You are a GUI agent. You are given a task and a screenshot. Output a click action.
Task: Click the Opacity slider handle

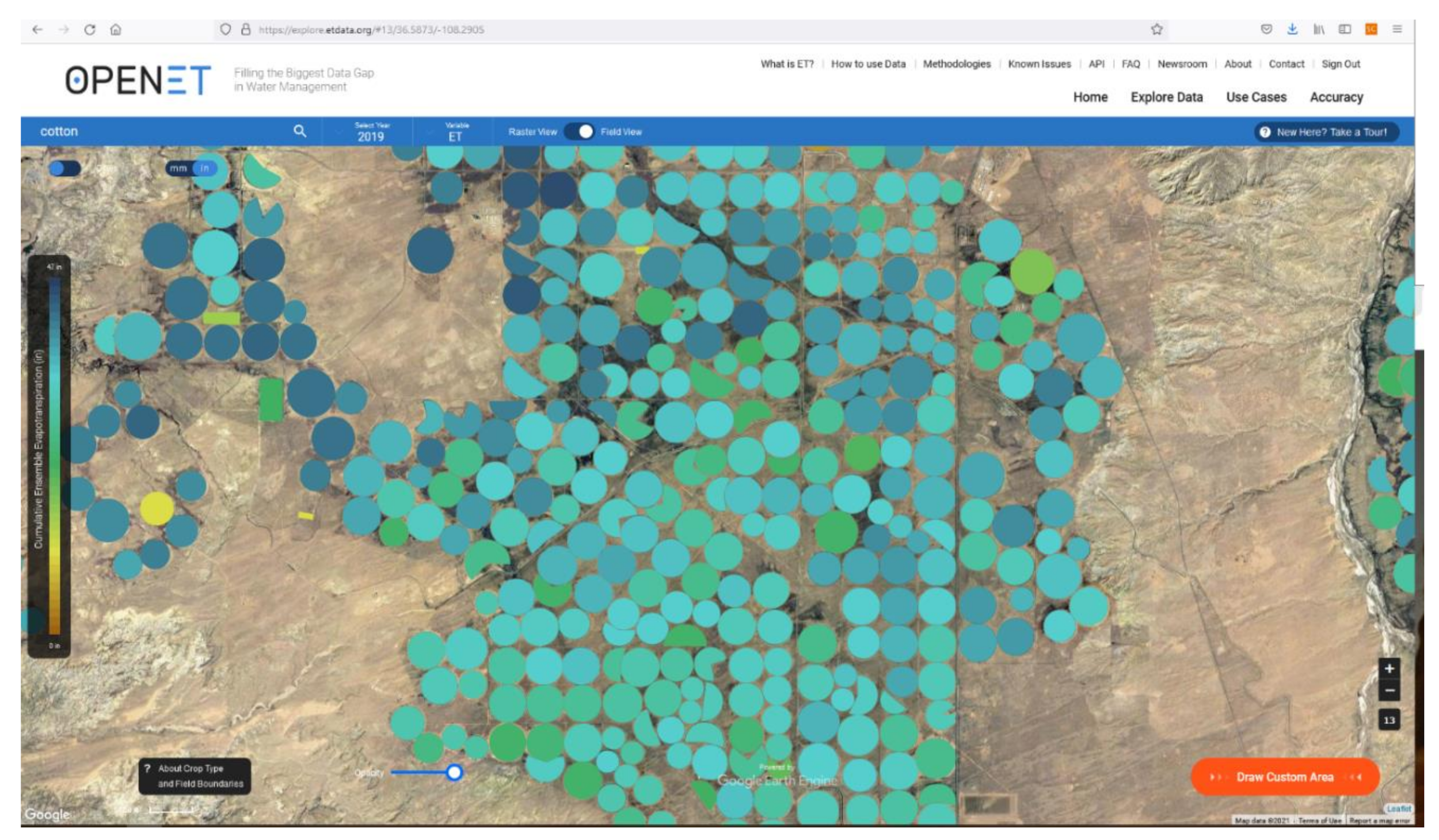point(454,773)
